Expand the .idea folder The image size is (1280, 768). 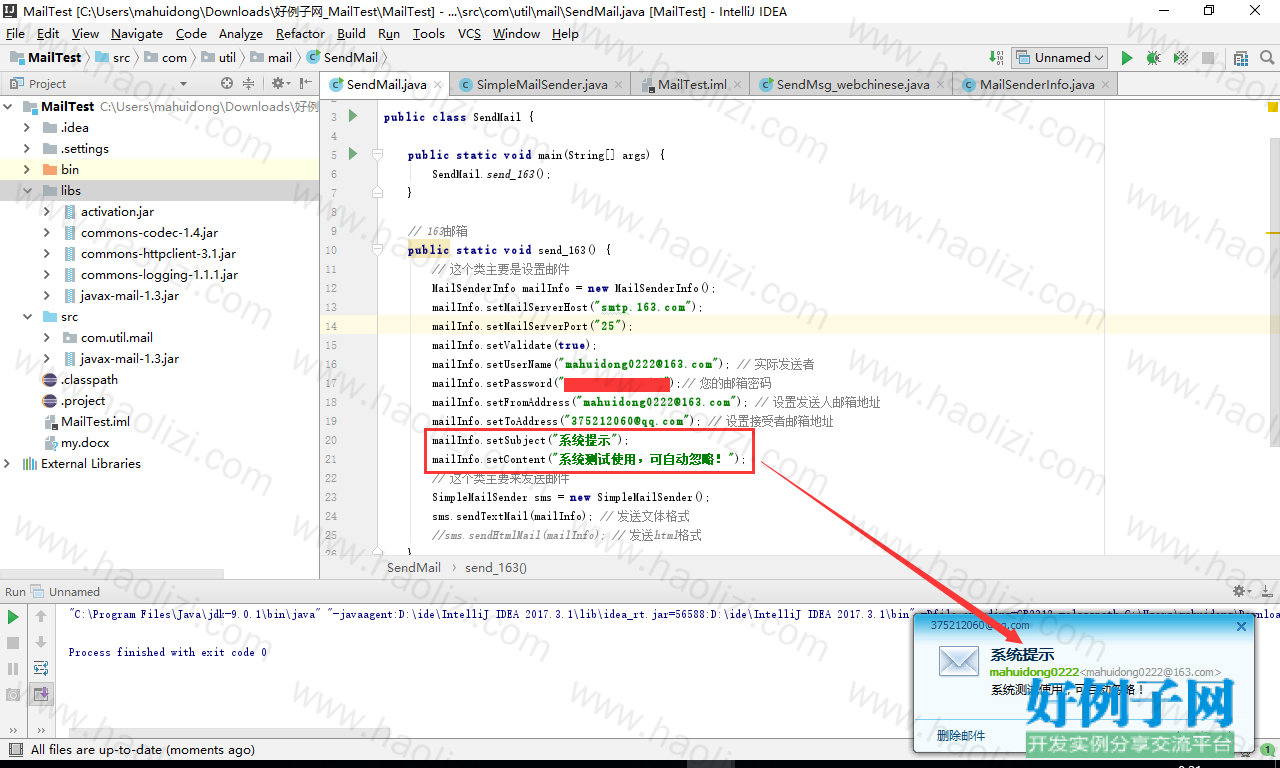click(27, 127)
